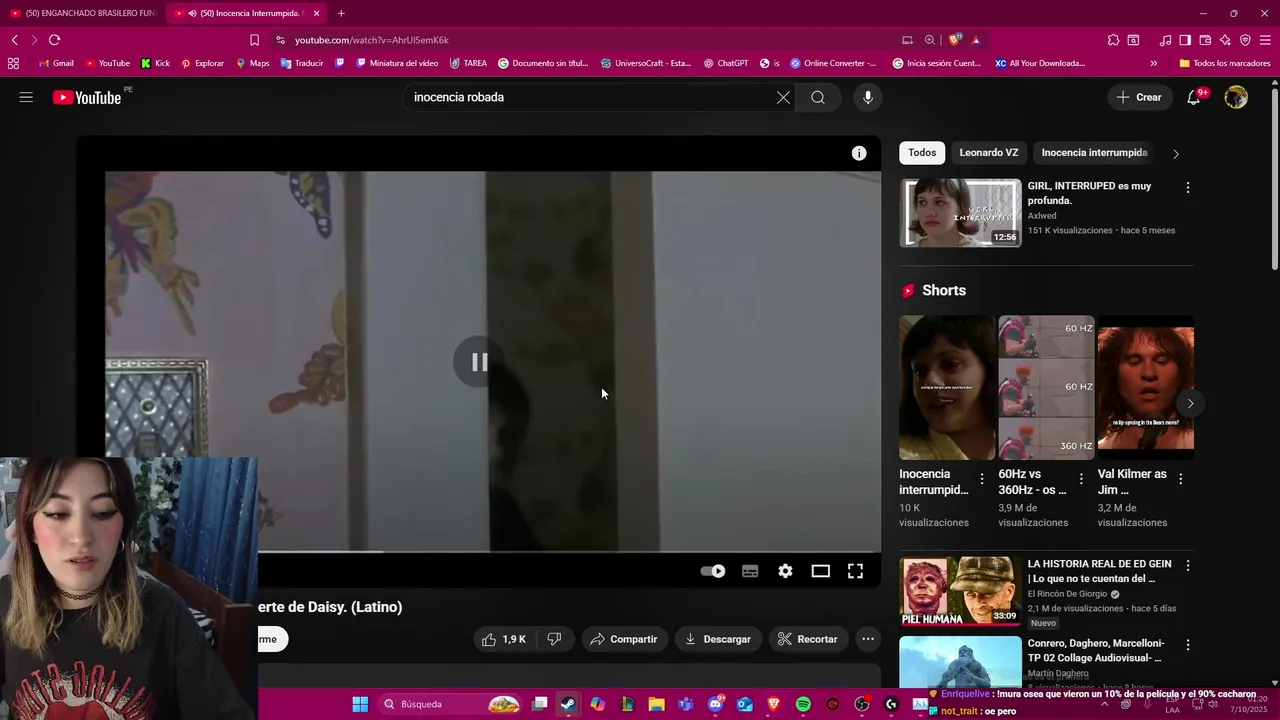Toggle subtitles in the video player
Screen dimensions: 1280x720
pos(750,571)
